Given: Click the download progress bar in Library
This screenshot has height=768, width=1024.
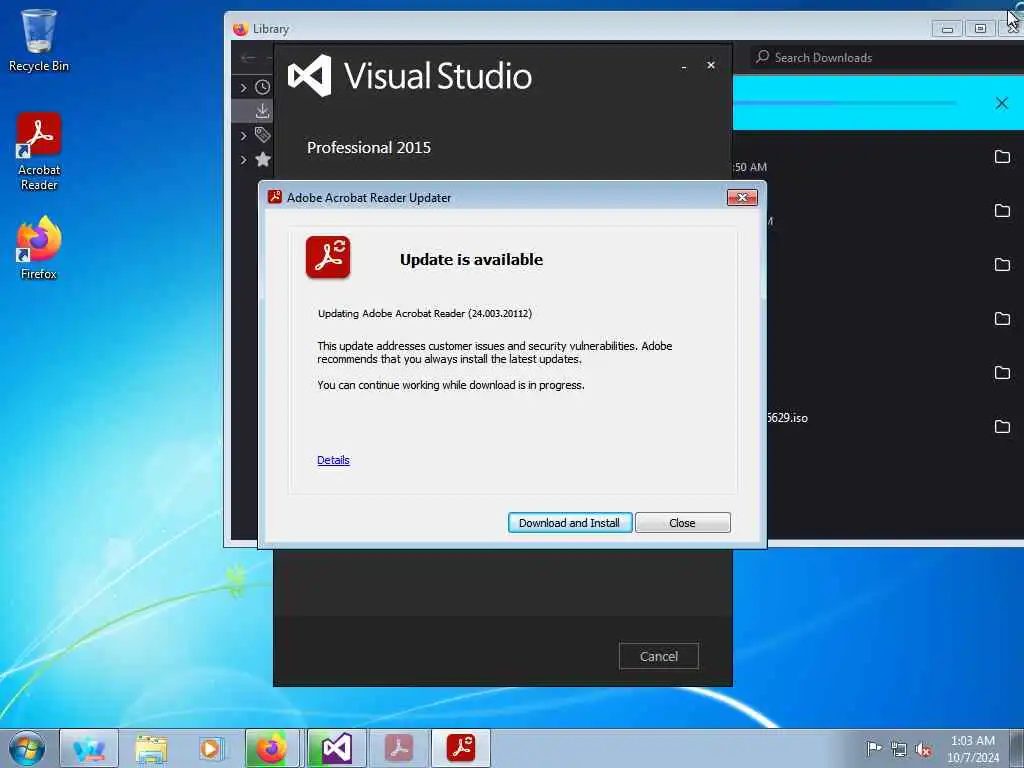Looking at the screenshot, I should (x=846, y=103).
